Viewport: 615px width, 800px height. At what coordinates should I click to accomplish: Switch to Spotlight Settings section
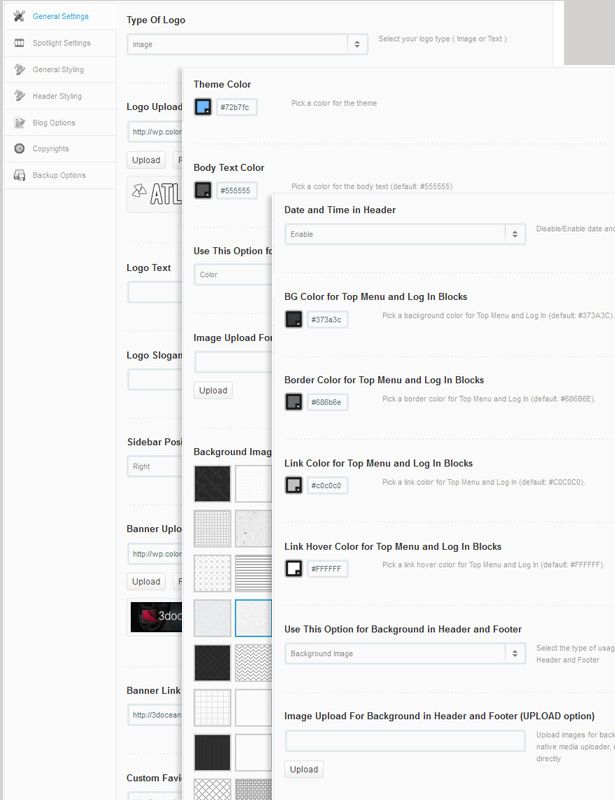click(61, 43)
